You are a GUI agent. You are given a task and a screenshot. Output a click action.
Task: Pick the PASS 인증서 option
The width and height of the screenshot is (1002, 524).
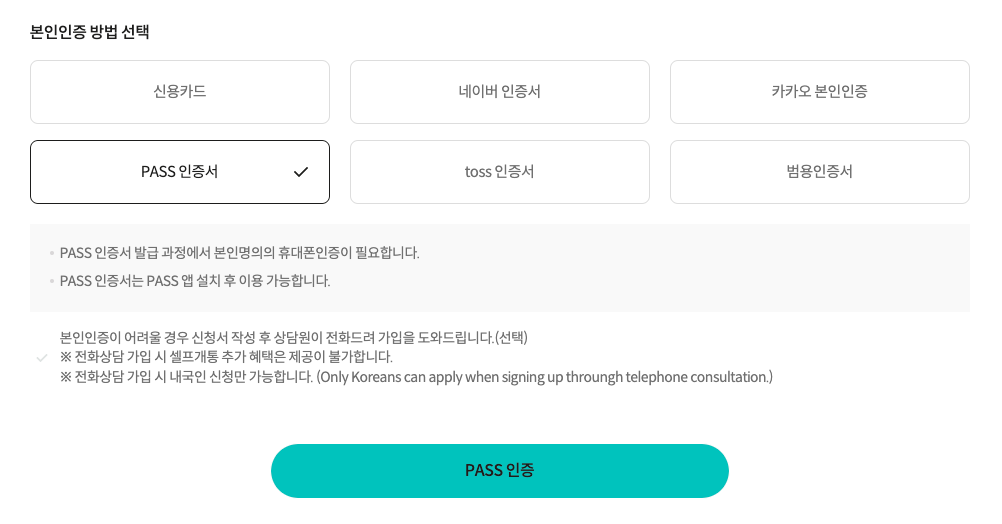pos(180,172)
